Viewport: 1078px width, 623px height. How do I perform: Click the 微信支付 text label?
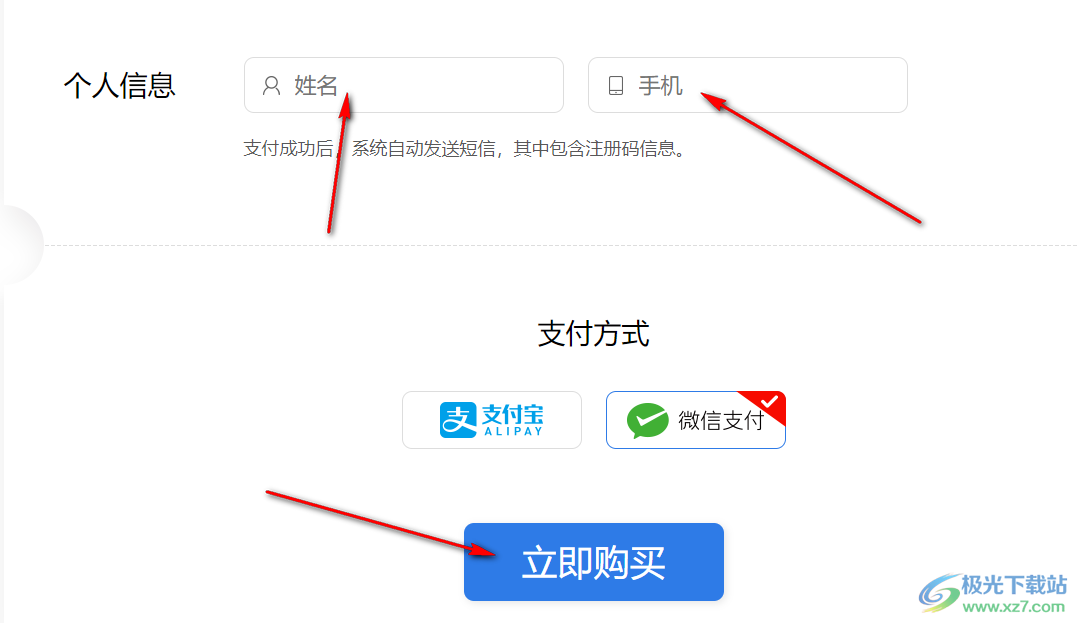(721, 420)
